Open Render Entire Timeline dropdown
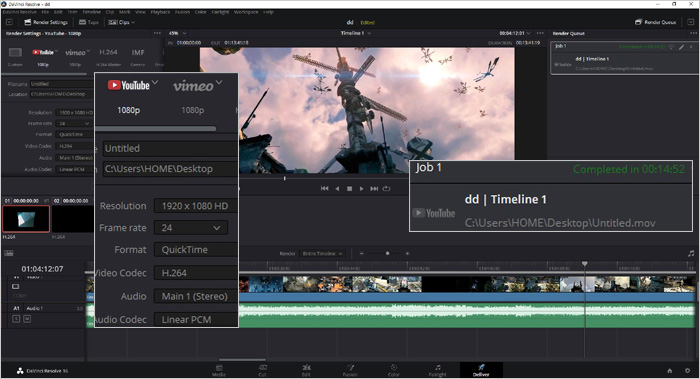Screen dimensions: 700x379 point(322,254)
